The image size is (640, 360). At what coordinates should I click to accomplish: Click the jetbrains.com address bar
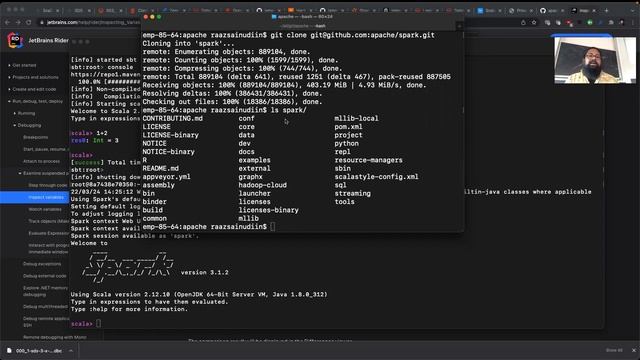[x=90, y=22]
